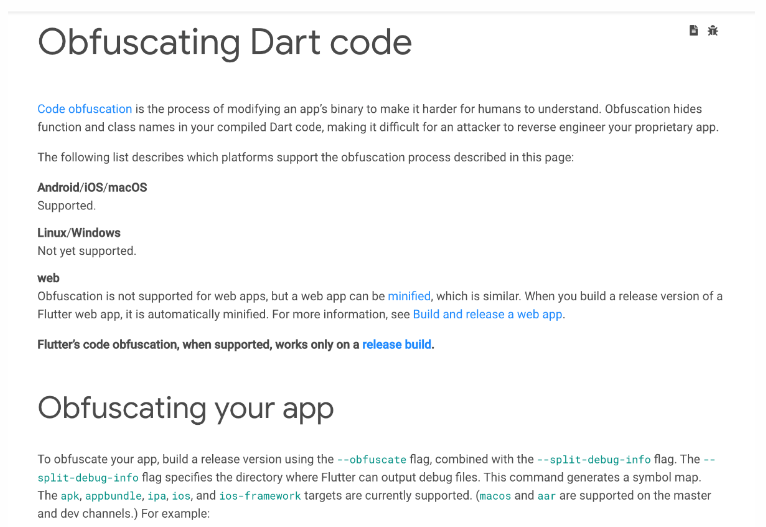The width and height of the screenshot is (766, 527).
Task: Click the ipa target code text
Action: pyautogui.click(x=157, y=496)
